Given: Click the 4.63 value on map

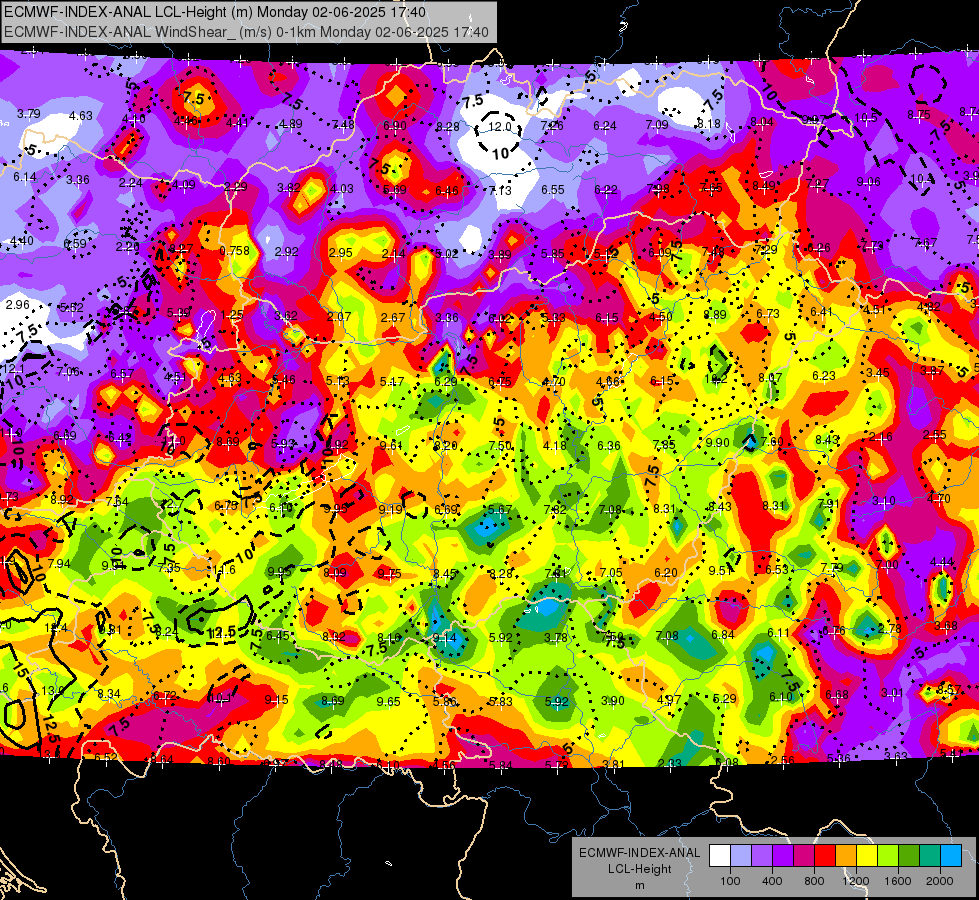Looking at the screenshot, I should click(81, 116).
